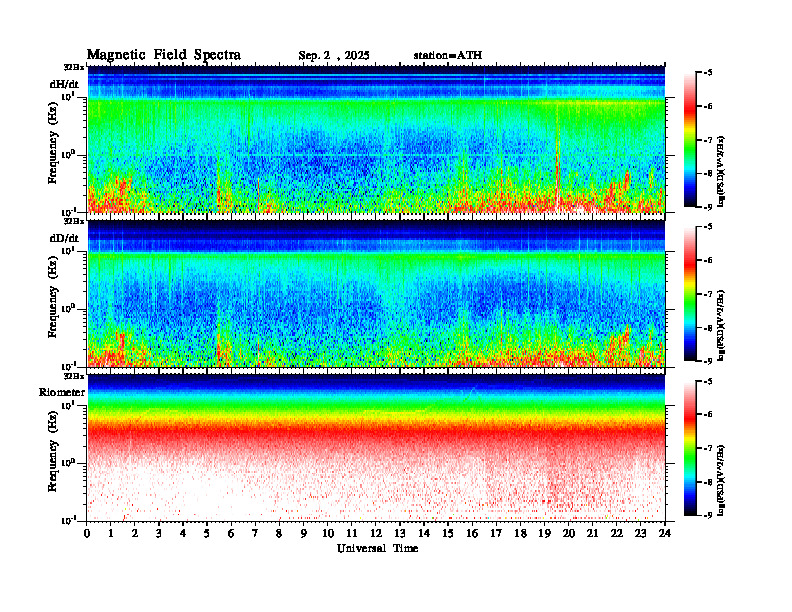Click hour "0" on the Universal Time axis
This screenshot has width=792, height=612.
(87, 533)
